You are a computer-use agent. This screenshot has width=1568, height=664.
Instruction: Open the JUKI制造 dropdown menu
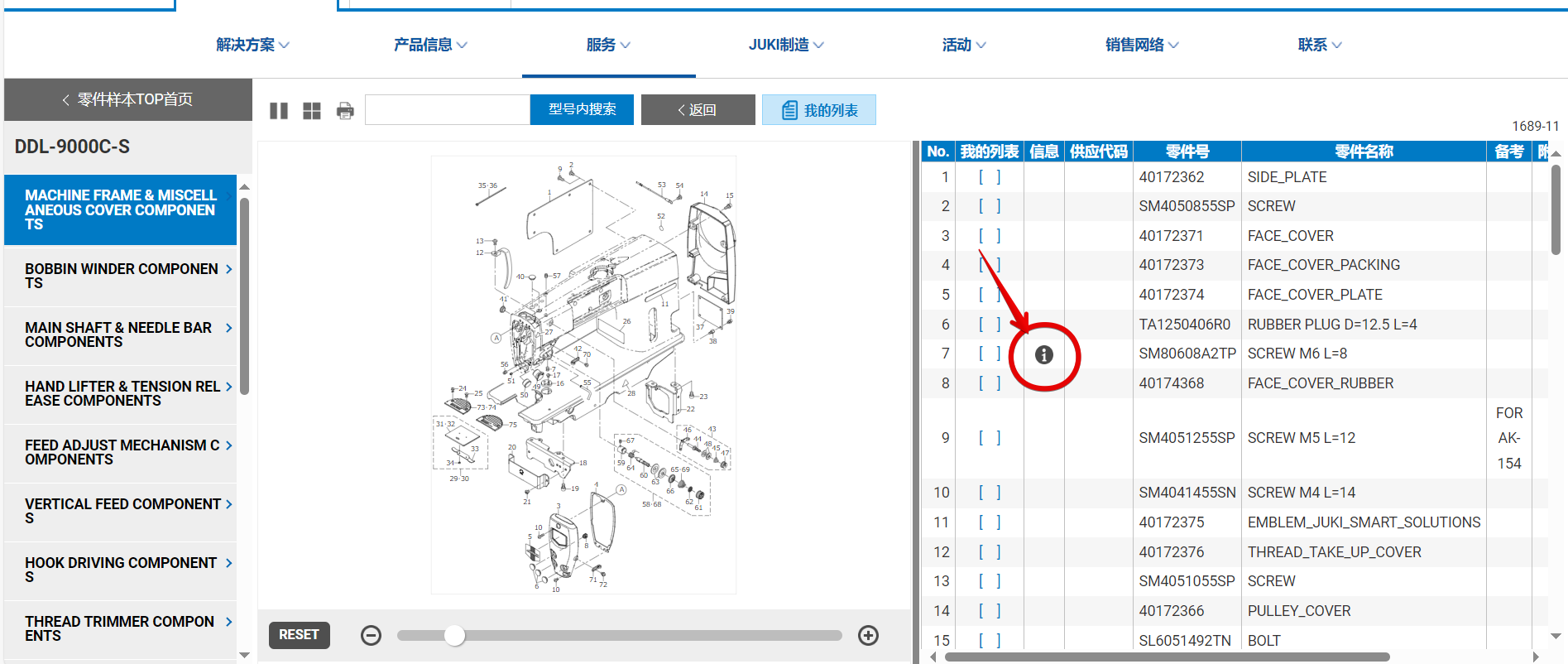785,45
